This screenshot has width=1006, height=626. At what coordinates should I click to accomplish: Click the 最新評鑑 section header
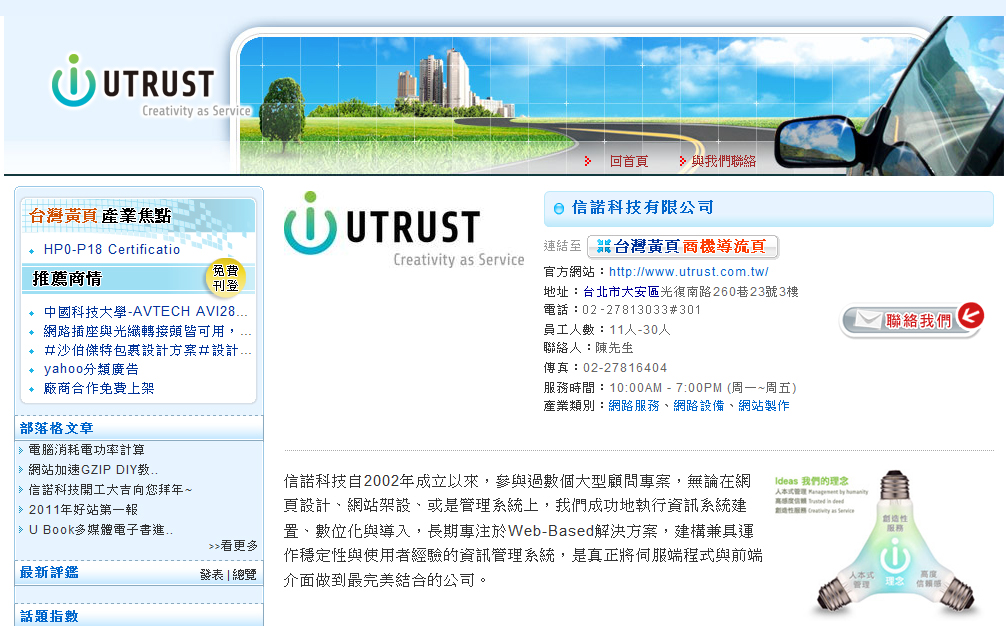[x=49, y=572]
